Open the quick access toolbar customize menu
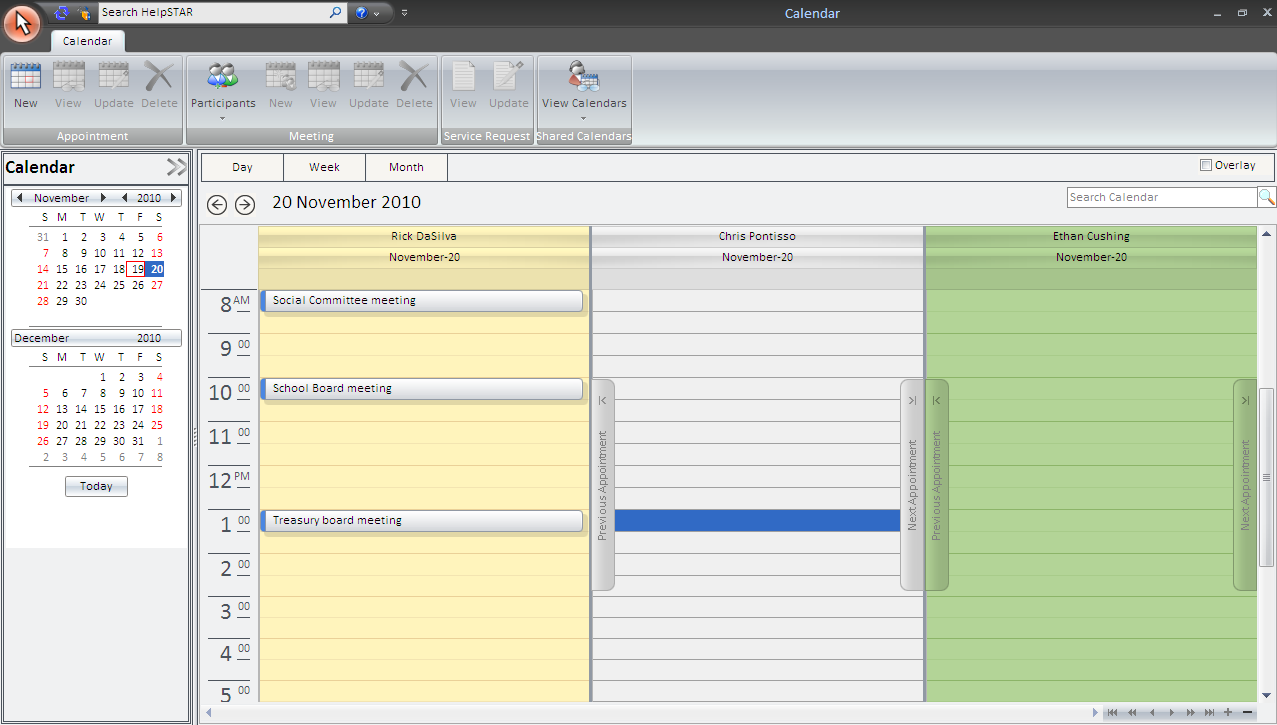 (404, 13)
